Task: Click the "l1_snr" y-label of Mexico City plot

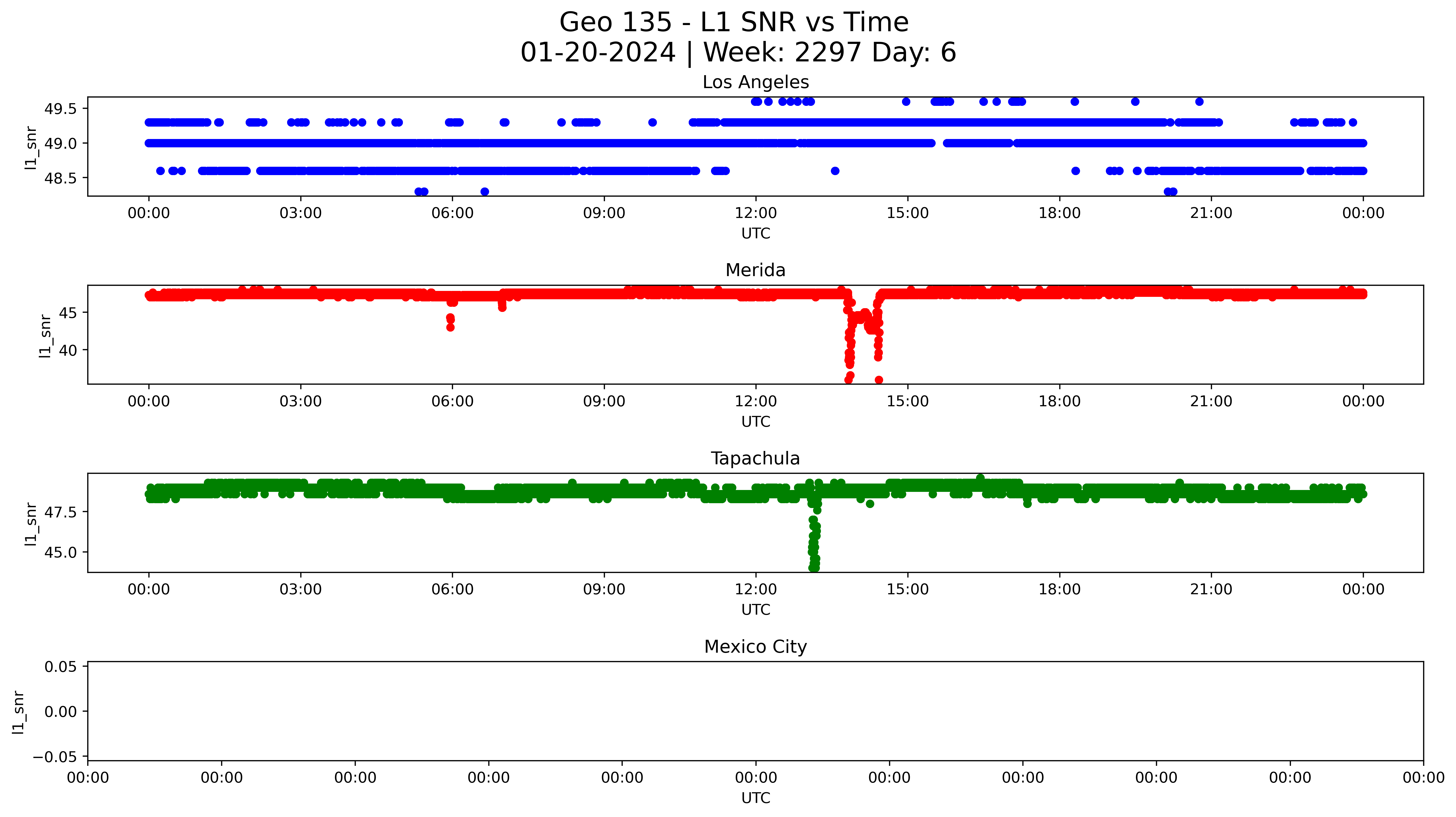Action: 19,712
